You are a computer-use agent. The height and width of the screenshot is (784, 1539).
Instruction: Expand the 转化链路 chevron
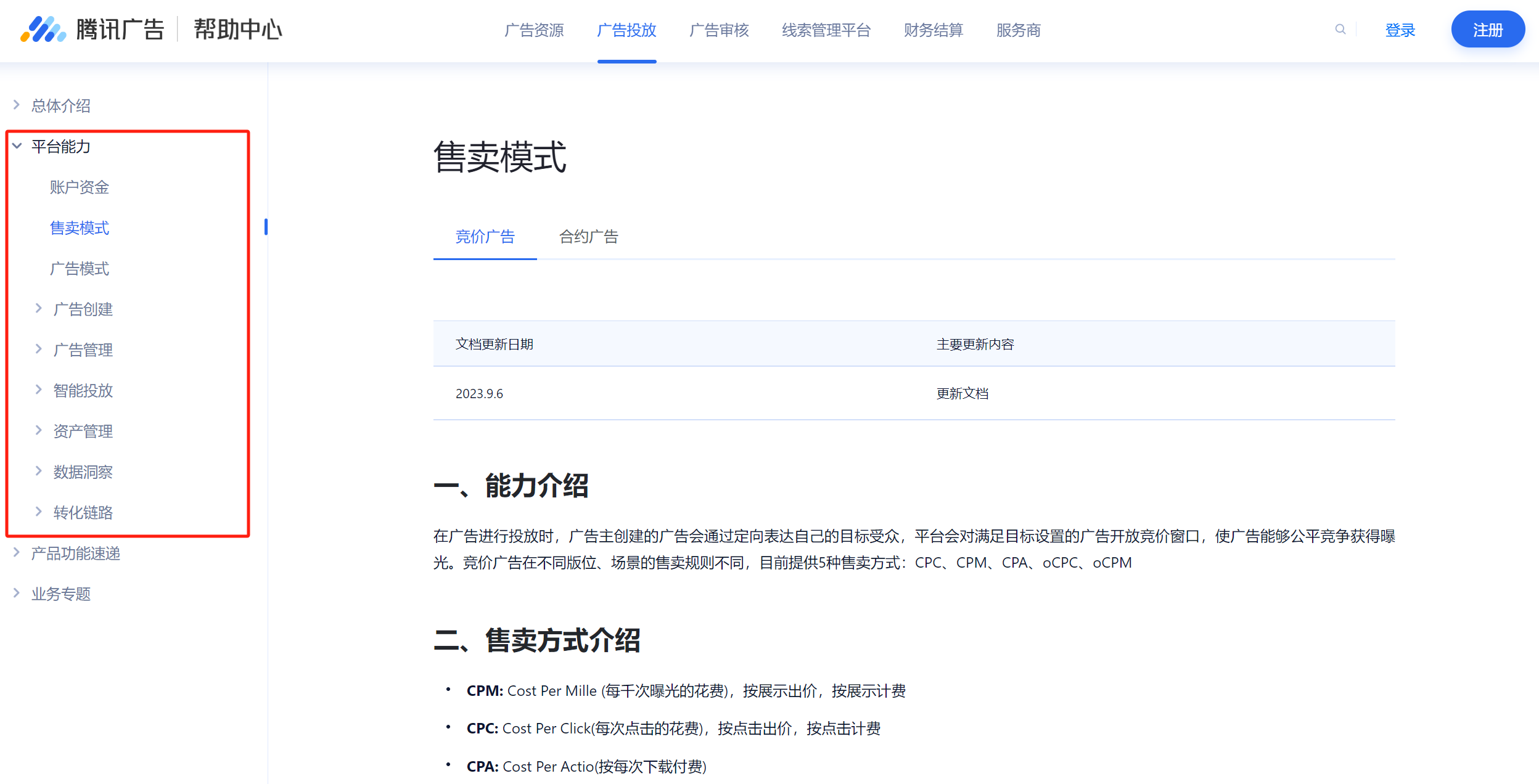(39, 512)
